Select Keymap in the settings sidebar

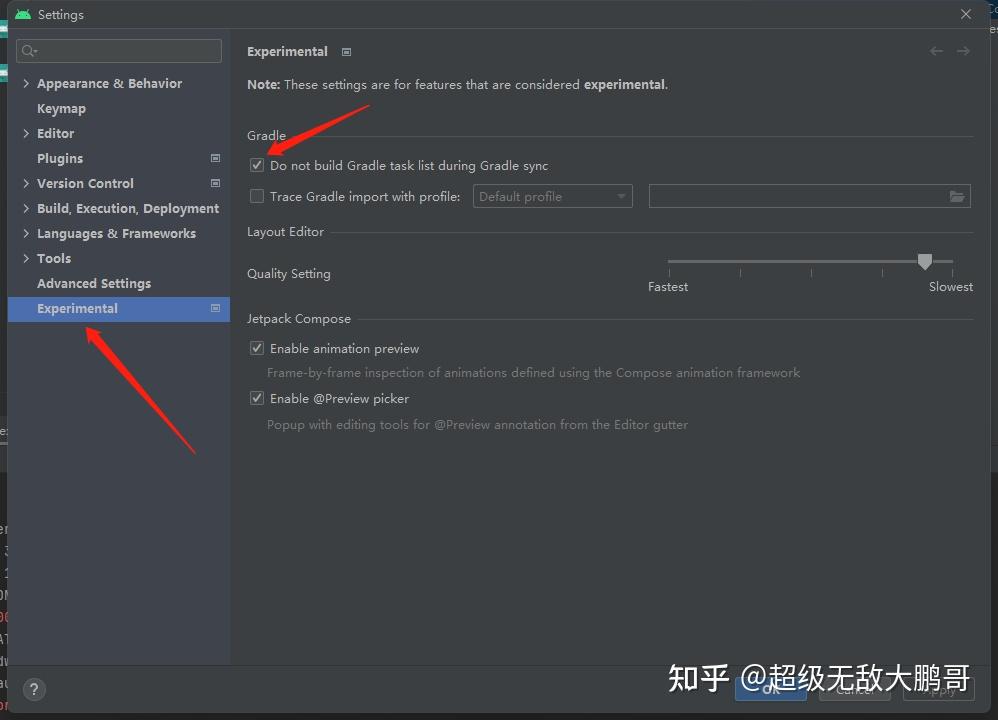(x=61, y=108)
